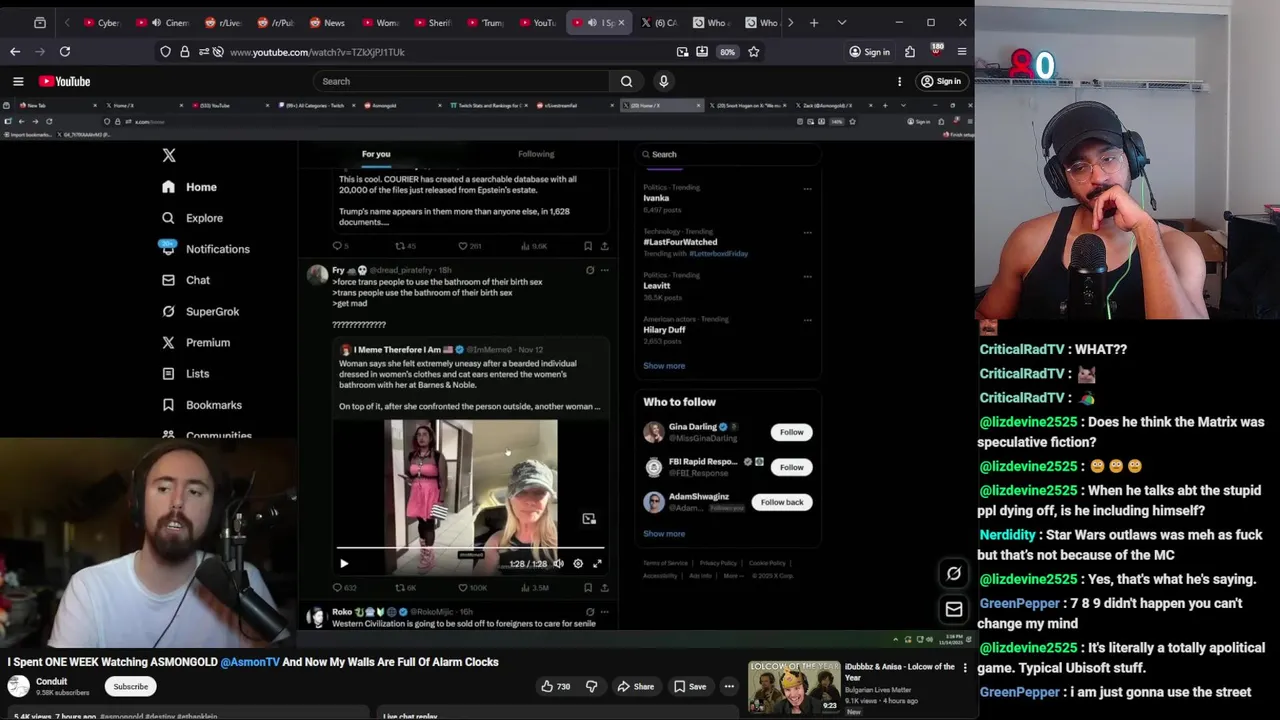Screen dimensions: 1280x720
Task: Open Home in the X sidebar
Action: pos(190,187)
